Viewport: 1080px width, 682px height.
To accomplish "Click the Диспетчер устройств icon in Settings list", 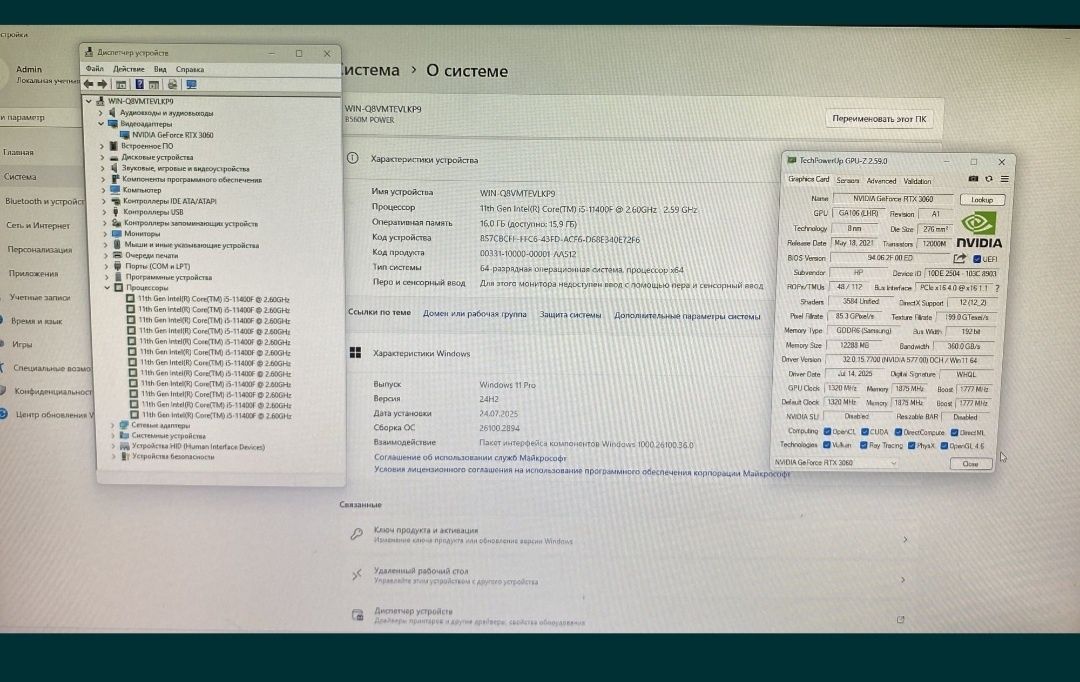I will pyautogui.click(x=357, y=614).
